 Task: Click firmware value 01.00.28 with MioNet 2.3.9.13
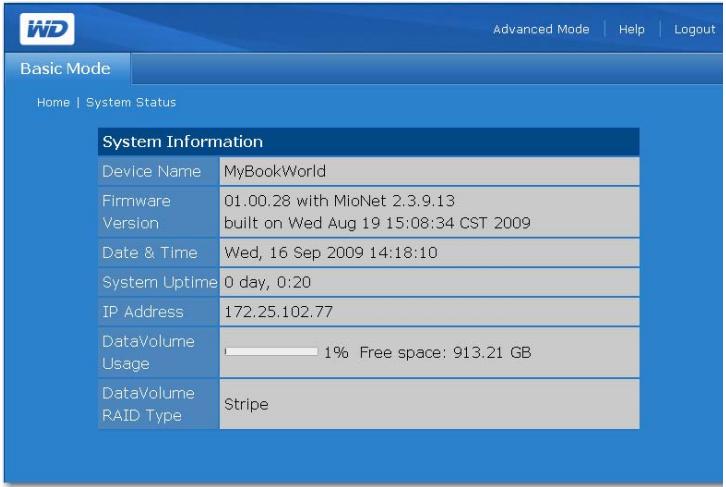(x=339, y=201)
